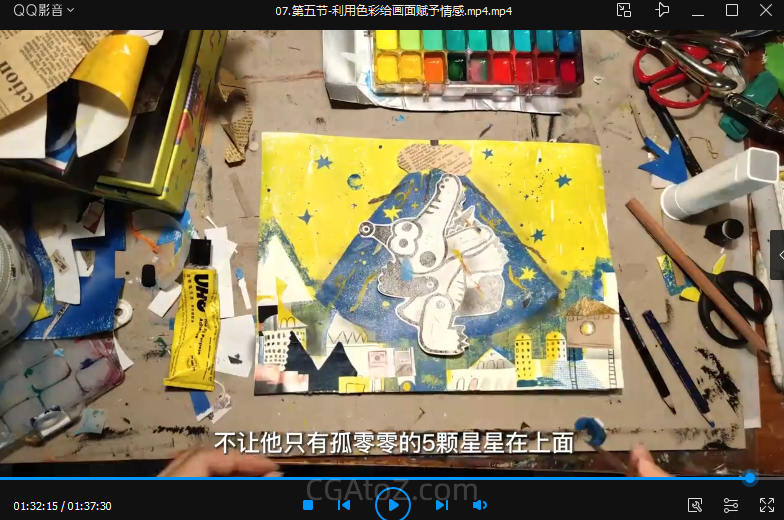Screen dimensions: 784x520
Task: Click the middle of the playback progress bar
Action: [392, 478]
